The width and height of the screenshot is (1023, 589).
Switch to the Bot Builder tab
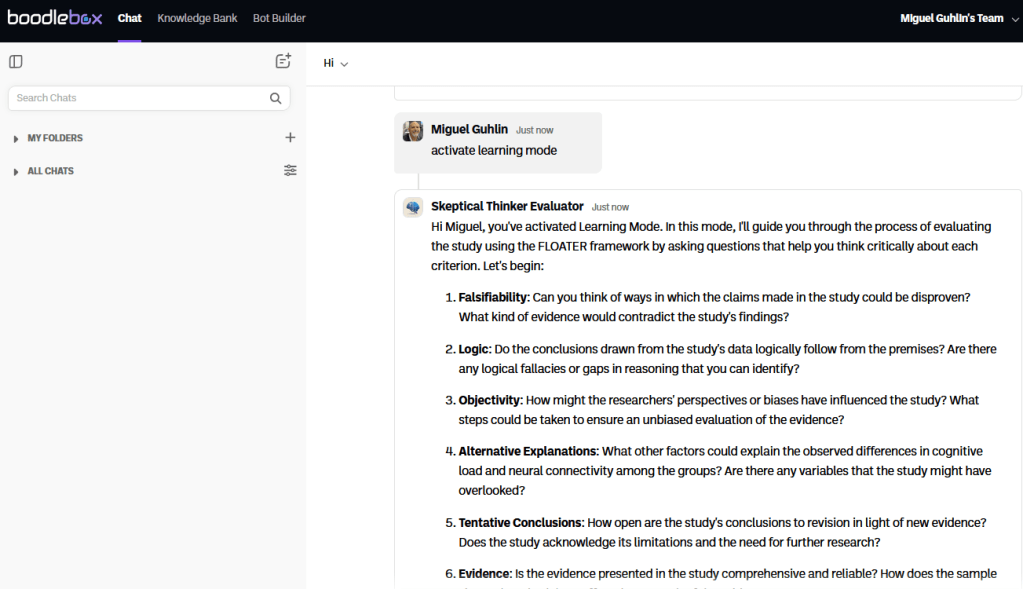point(279,18)
